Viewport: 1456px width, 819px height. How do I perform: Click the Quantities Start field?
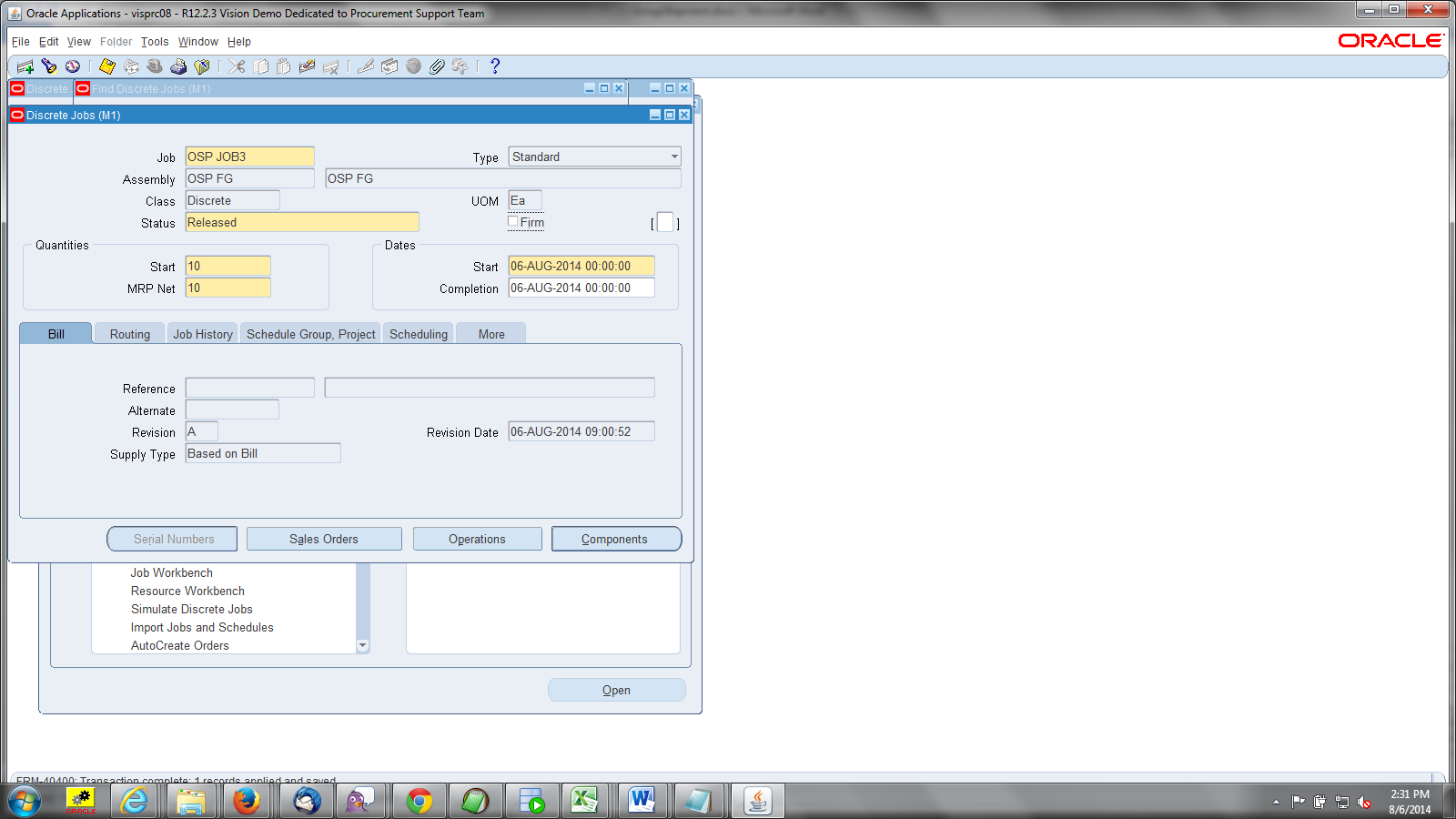[228, 266]
